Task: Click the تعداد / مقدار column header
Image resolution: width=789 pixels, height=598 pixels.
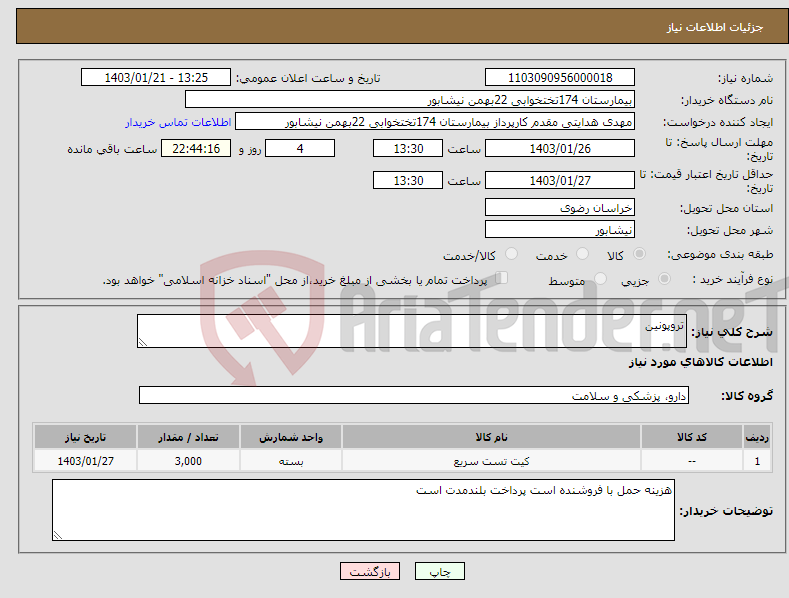Action: click(188, 437)
